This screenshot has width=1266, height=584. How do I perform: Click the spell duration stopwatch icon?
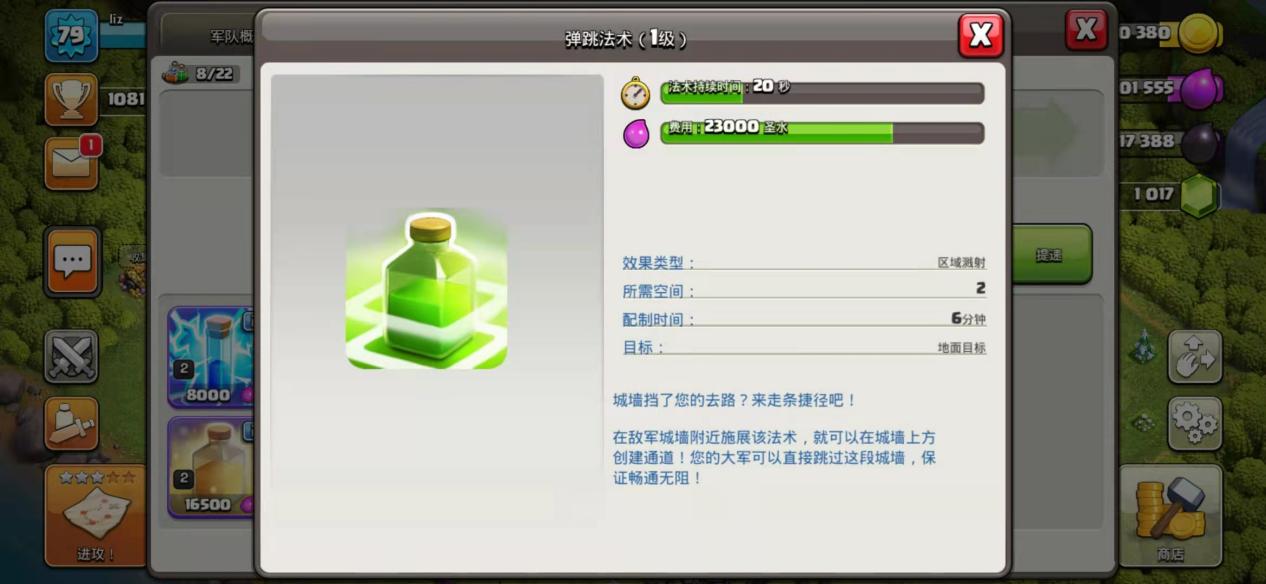635,93
